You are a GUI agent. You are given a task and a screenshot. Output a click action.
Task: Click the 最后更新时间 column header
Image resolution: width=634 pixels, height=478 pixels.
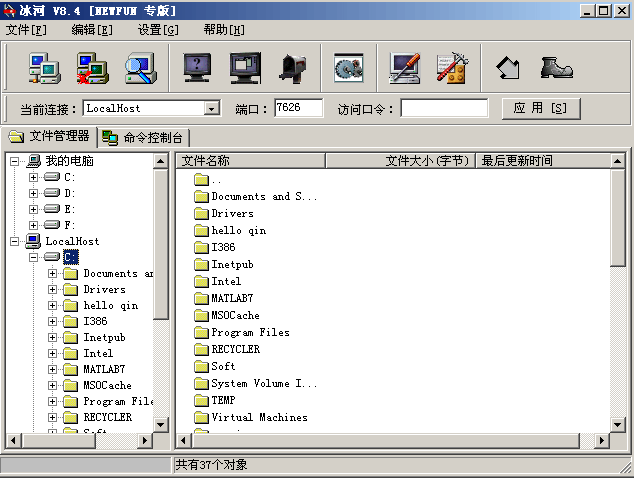[543, 161]
